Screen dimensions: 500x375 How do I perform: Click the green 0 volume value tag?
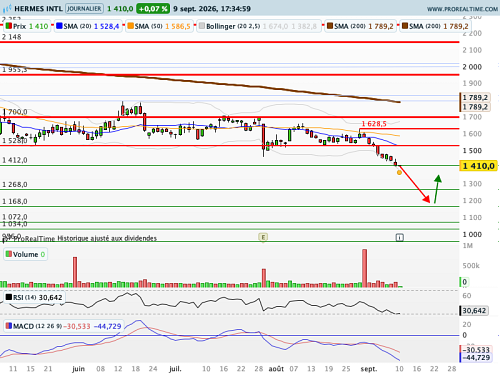[464, 282]
